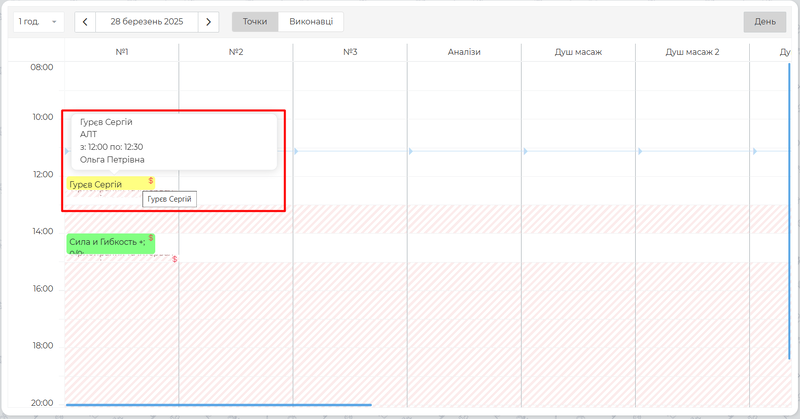Viewport: 800px width, 419px height.
Task: Click current-time arrow marker in the Аналізи column
Action: [x=411, y=151]
